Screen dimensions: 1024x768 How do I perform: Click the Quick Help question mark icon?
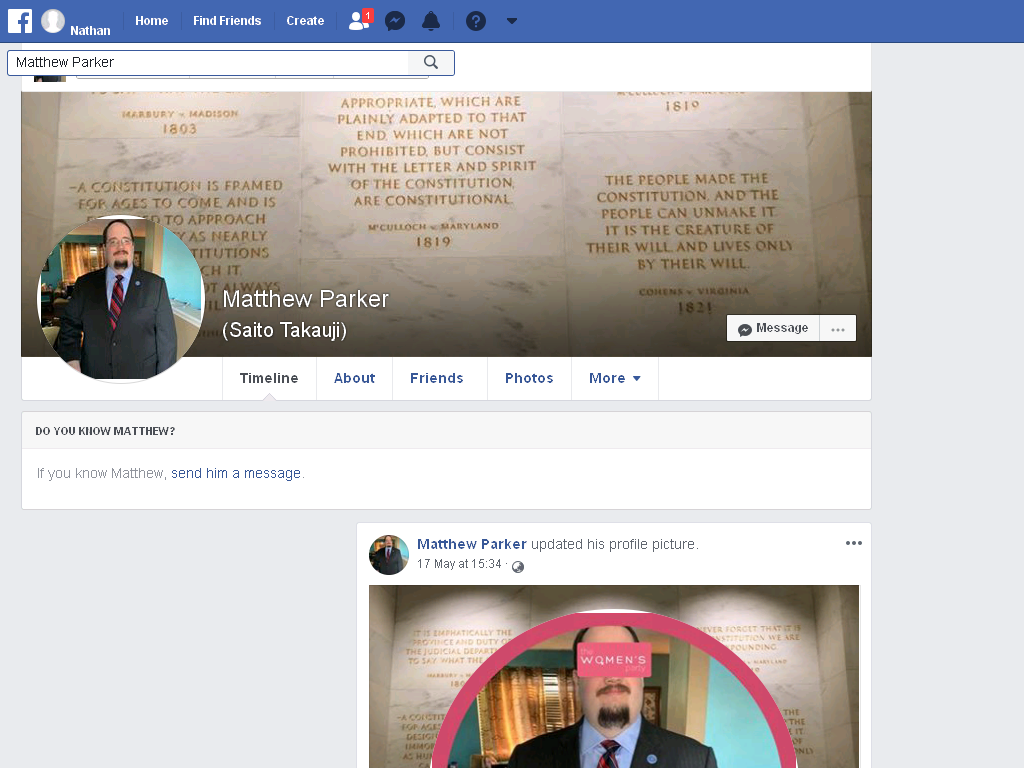pos(475,21)
